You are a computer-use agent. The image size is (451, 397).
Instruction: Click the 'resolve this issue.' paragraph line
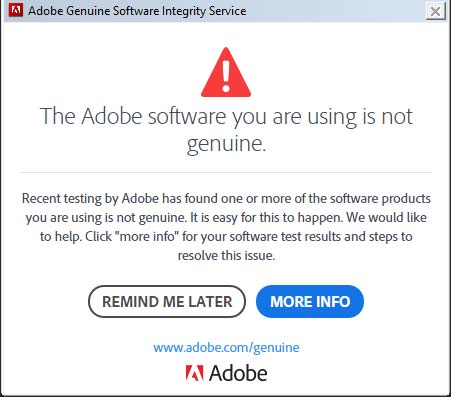226,256
